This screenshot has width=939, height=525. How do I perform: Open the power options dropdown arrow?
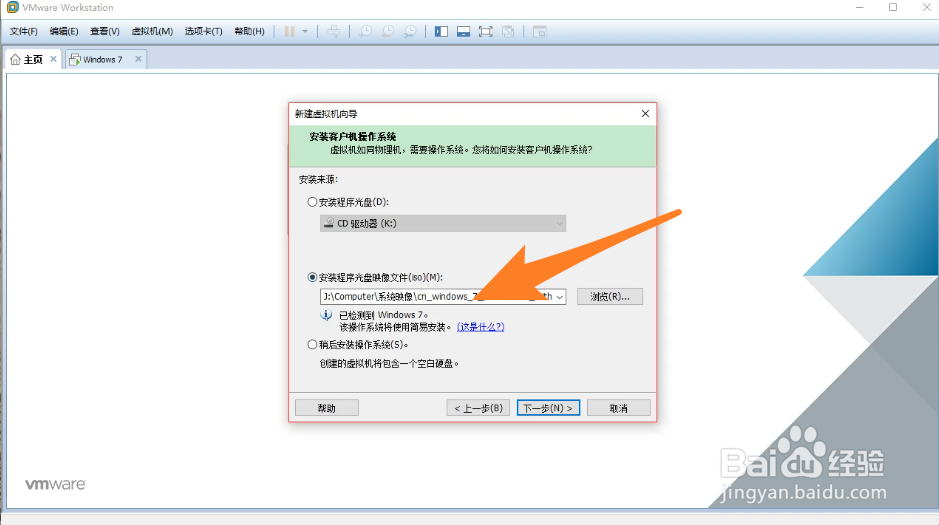tap(305, 32)
